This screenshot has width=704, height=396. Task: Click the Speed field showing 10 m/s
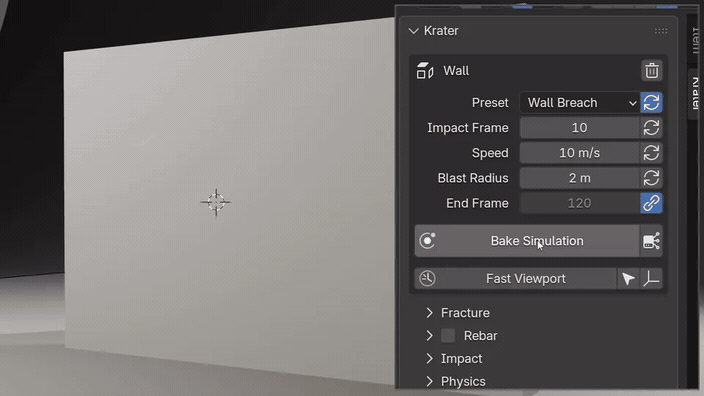click(580, 153)
